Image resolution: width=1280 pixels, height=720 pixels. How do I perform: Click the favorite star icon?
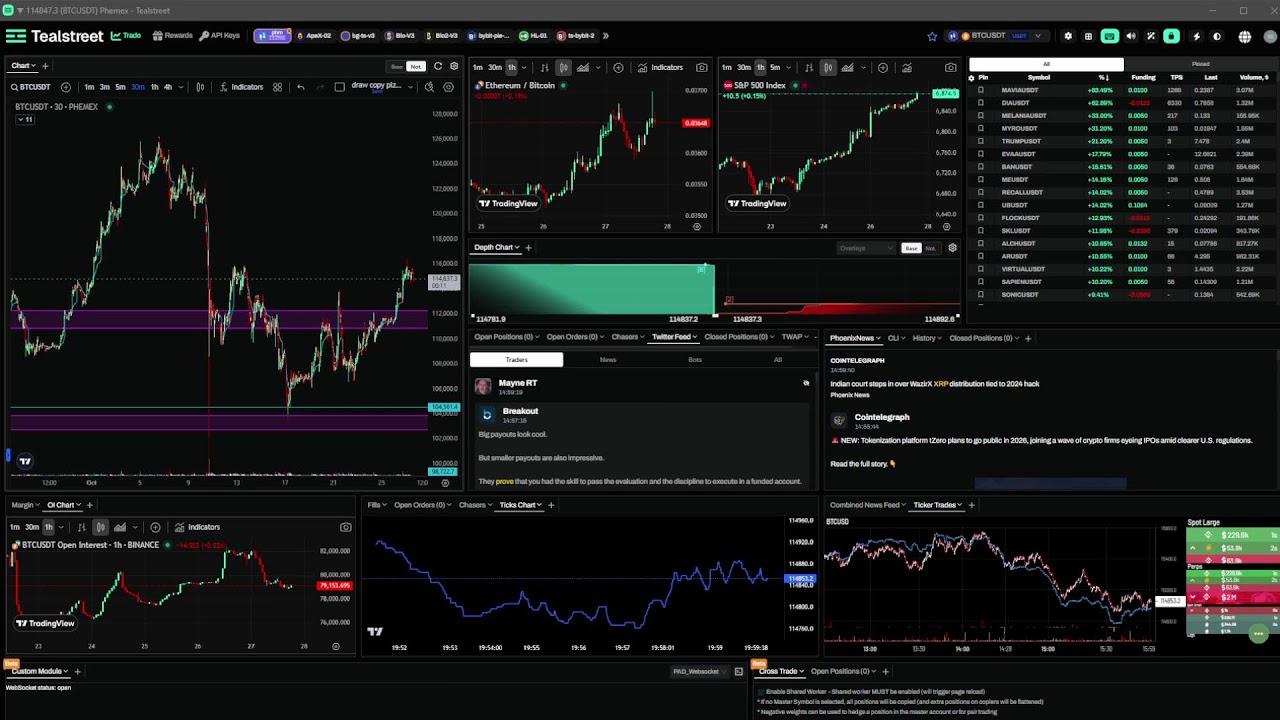point(932,36)
